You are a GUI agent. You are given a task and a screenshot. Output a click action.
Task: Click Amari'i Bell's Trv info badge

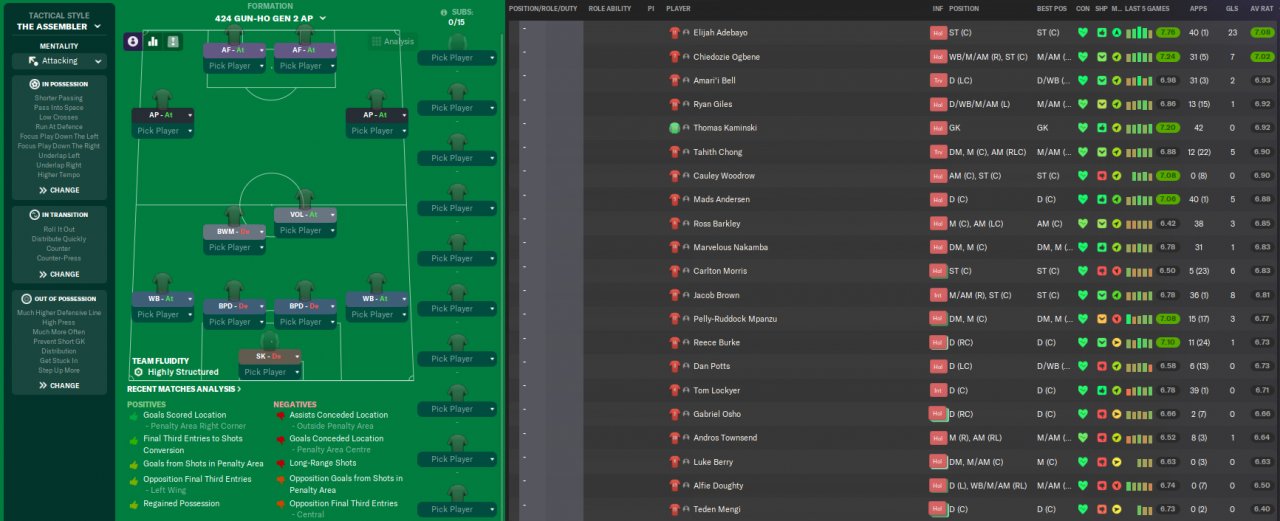pyautogui.click(x=938, y=80)
